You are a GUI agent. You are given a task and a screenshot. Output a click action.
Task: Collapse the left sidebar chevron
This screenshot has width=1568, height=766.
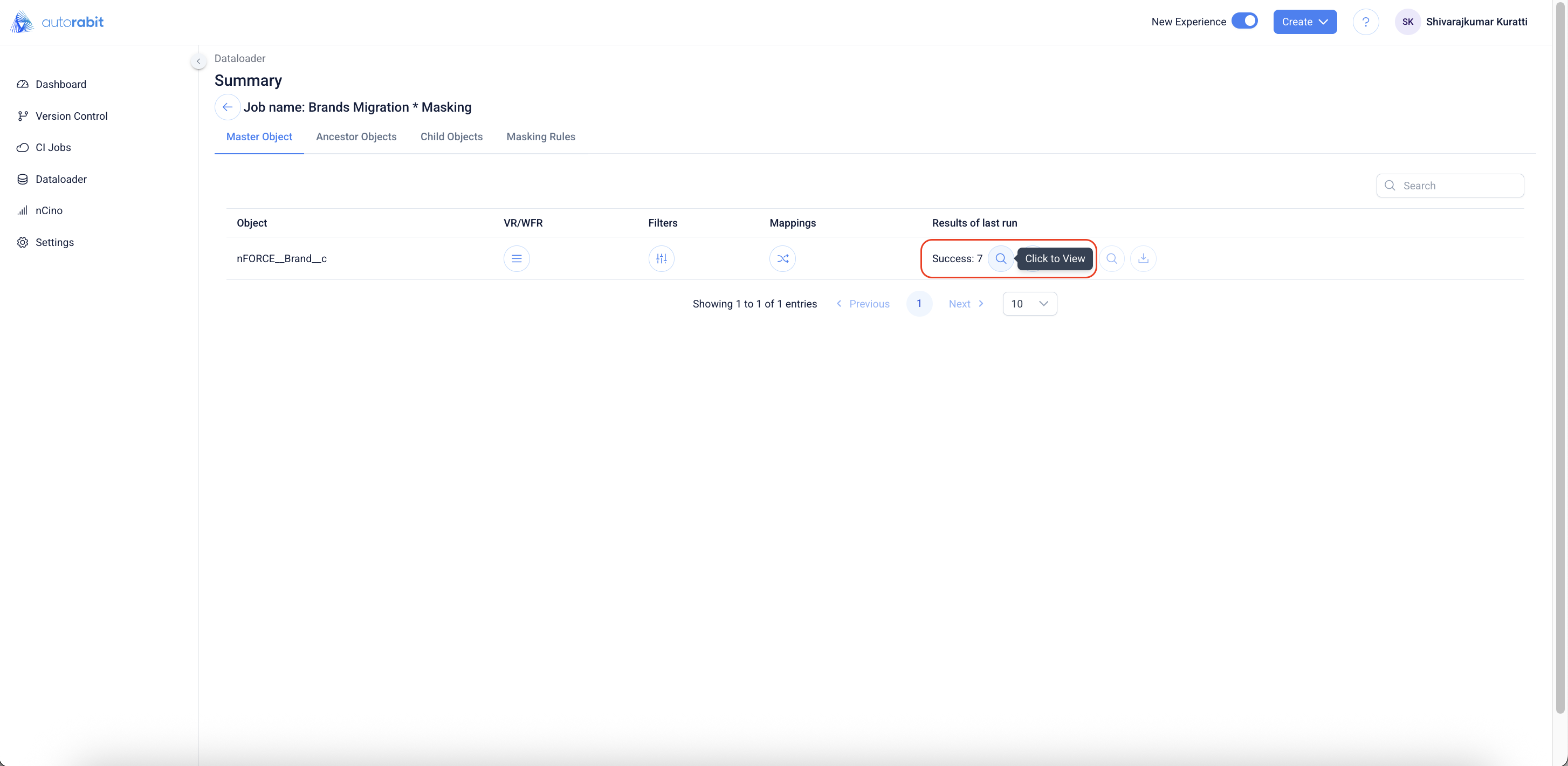coord(198,61)
